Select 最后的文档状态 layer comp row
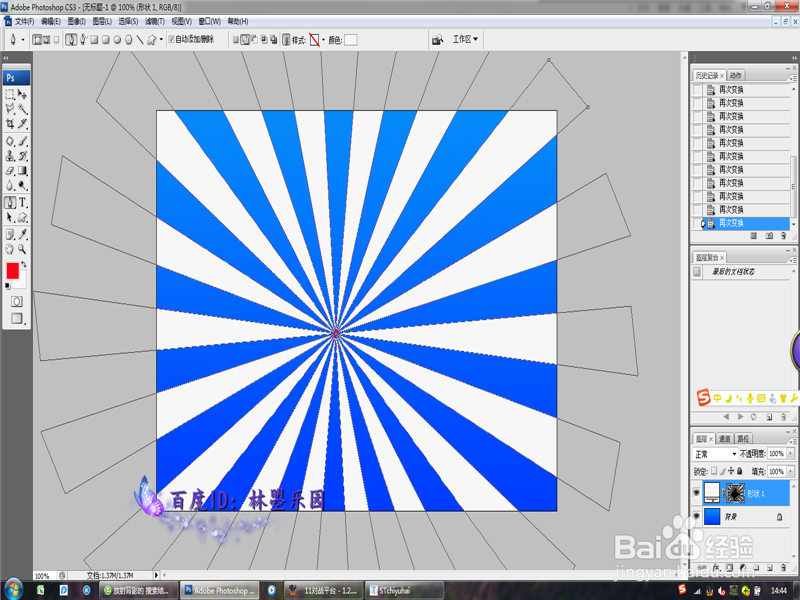800x600 pixels. click(x=741, y=272)
